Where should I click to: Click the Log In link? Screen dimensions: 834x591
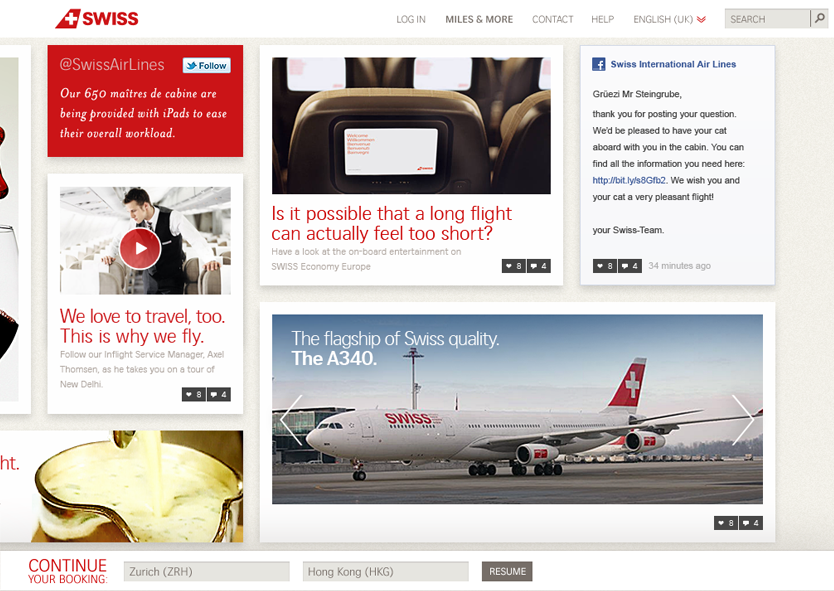point(411,19)
